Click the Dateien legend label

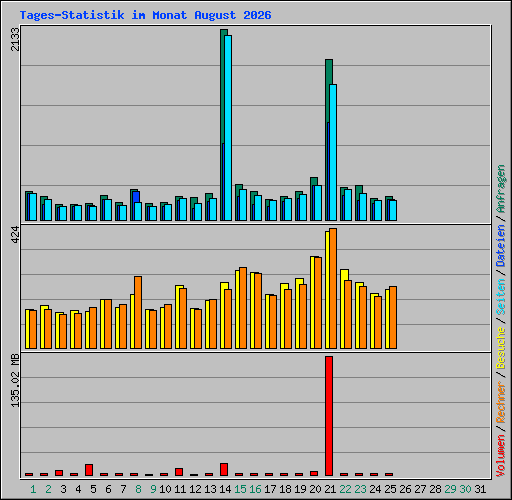[x=501, y=246]
